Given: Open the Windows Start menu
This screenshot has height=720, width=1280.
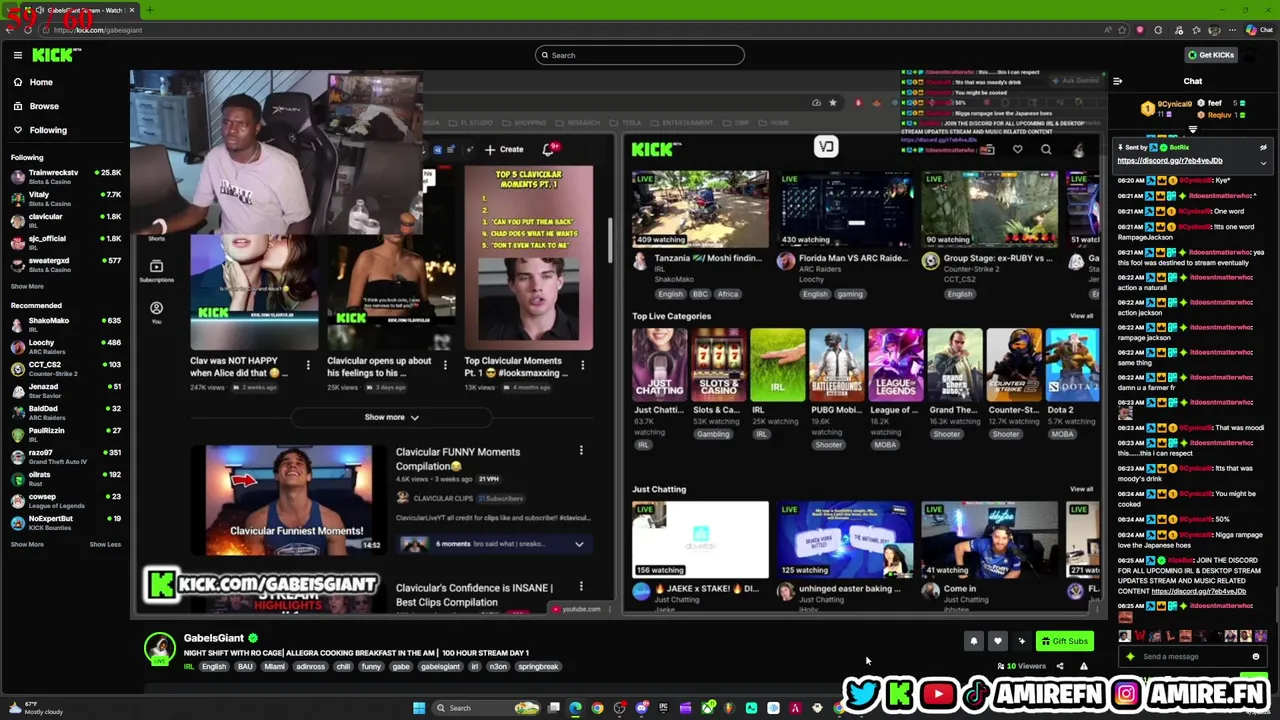Looking at the screenshot, I should pyautogui.click(x=419, y=708).
